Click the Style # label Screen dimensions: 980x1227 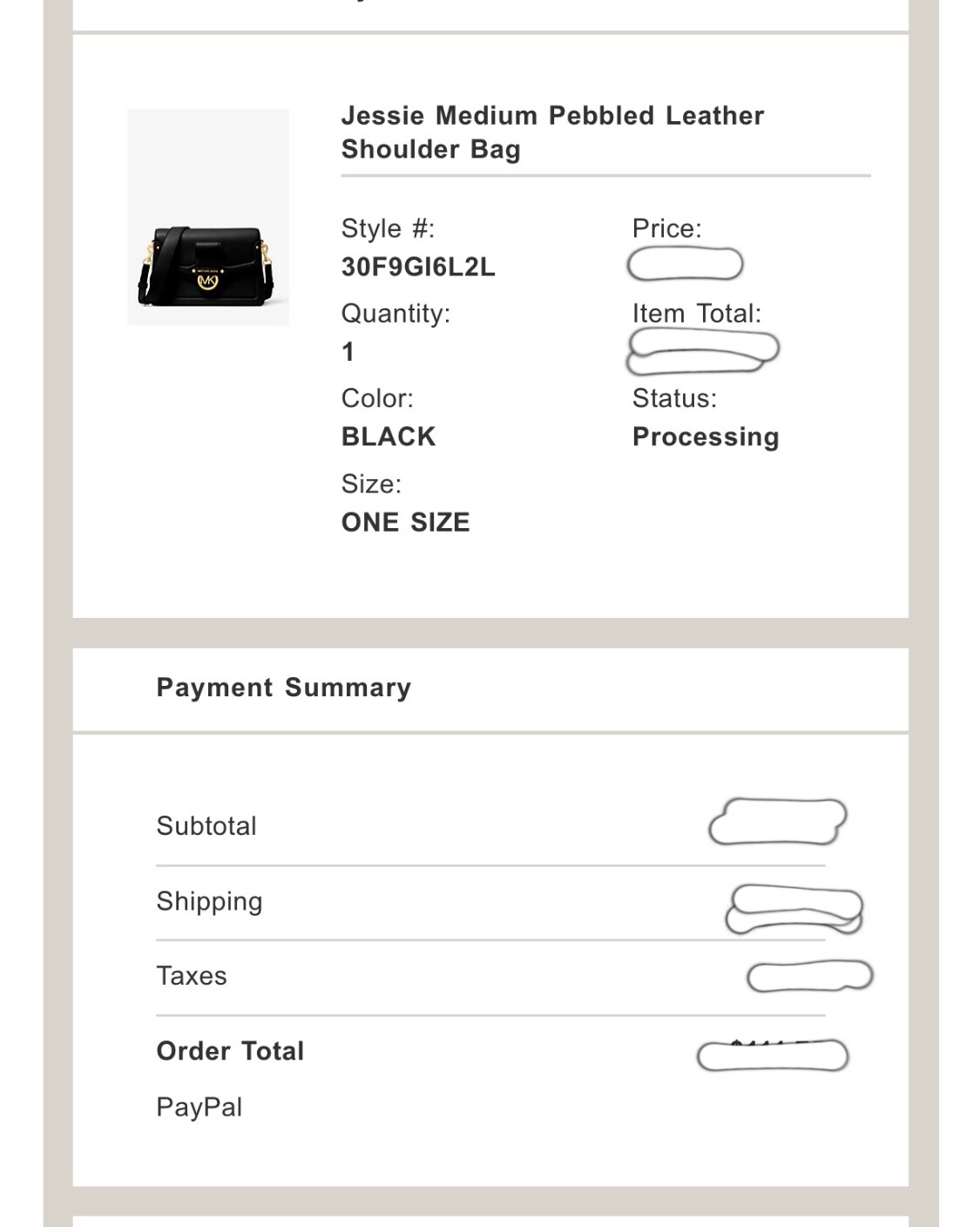388,228
